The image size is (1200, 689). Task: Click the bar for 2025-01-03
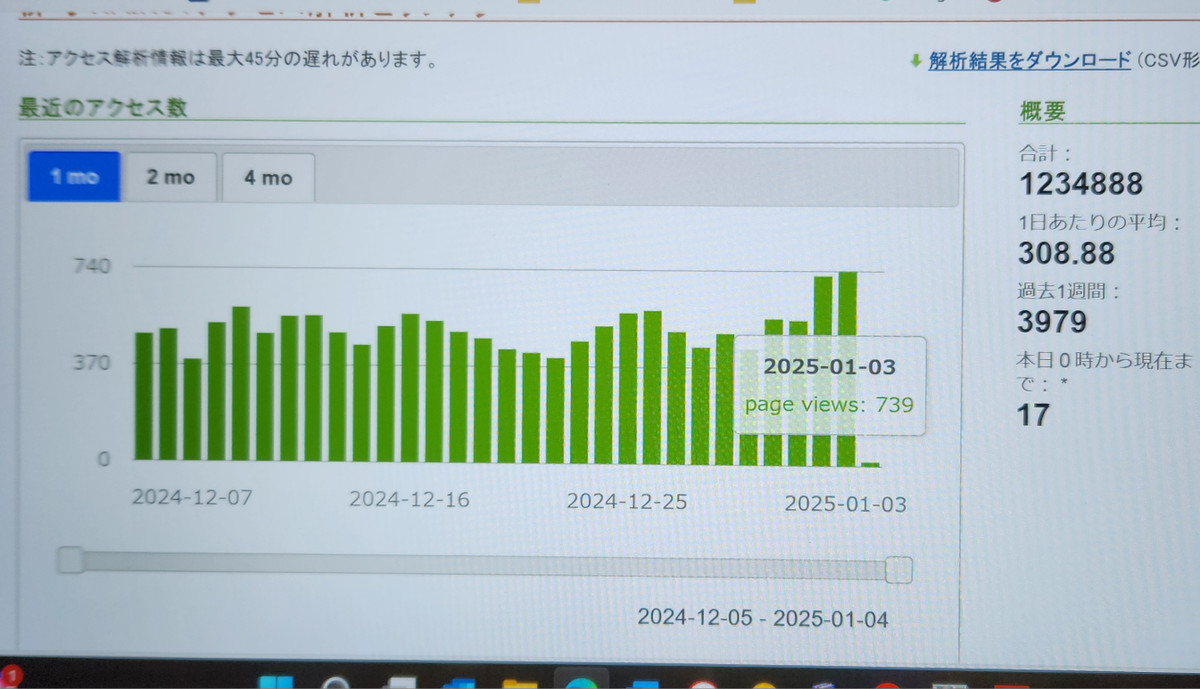[x=847, y=368]
